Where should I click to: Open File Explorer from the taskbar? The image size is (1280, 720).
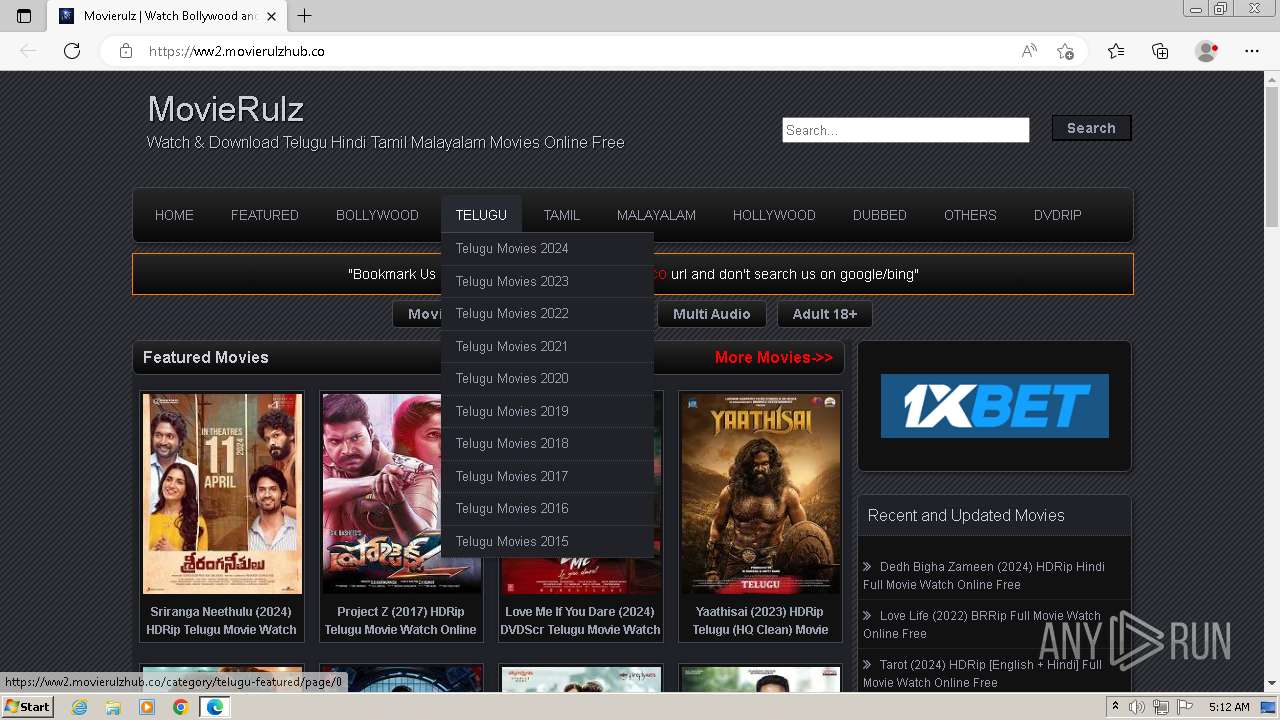113,707
